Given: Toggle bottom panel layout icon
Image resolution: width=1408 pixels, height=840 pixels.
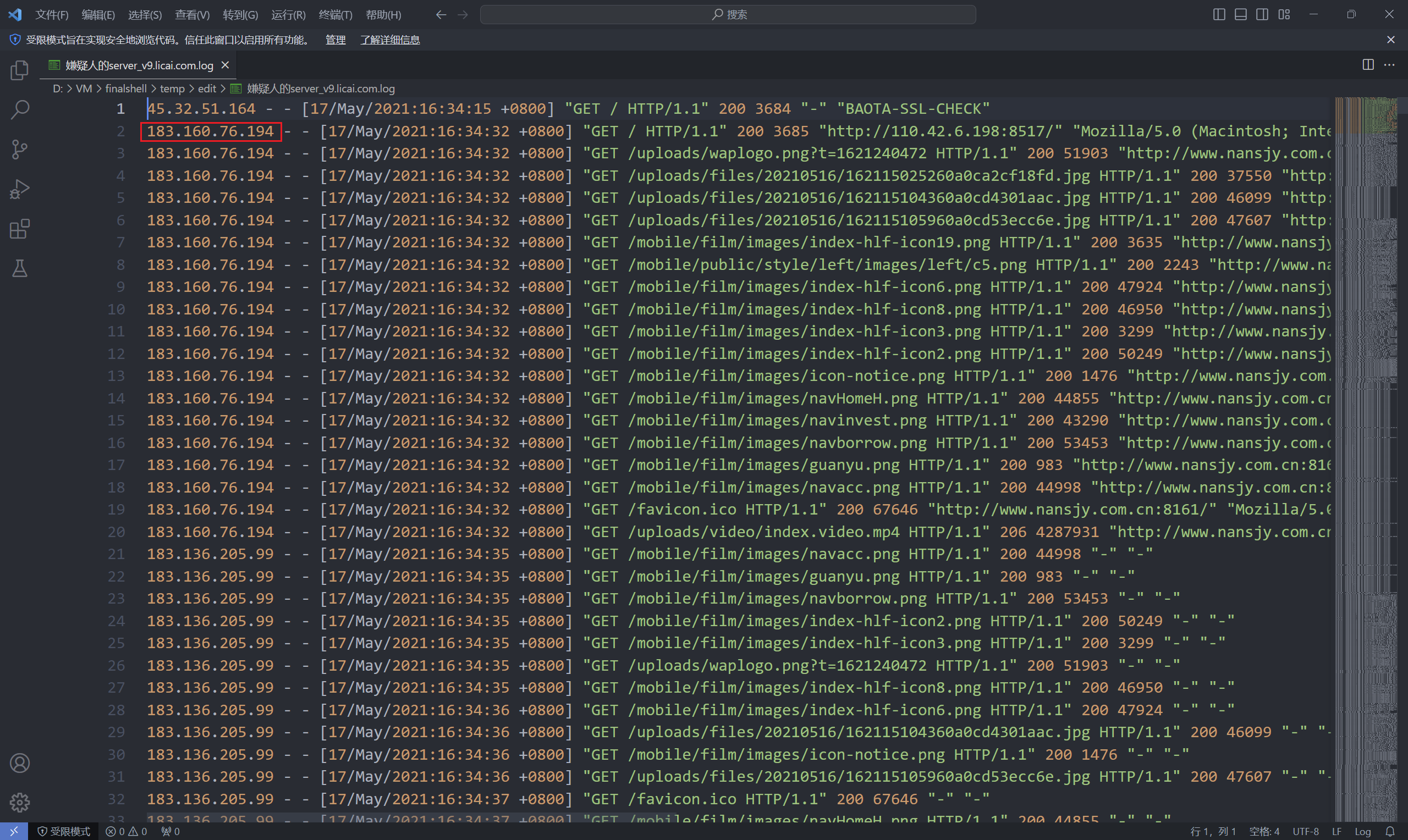Looking at the screenshot, I should 1240,15.
